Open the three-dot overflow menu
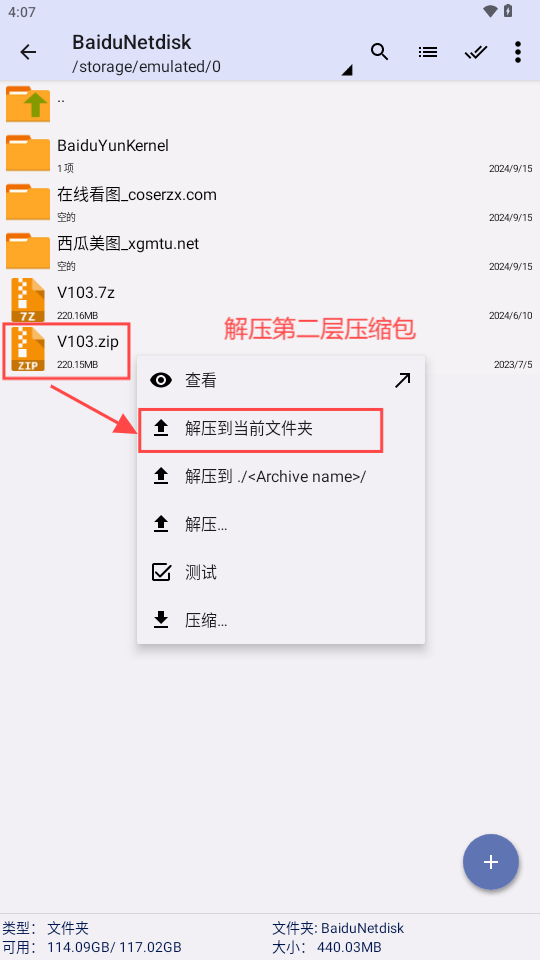The image size is (540, 960). [517, 52]
